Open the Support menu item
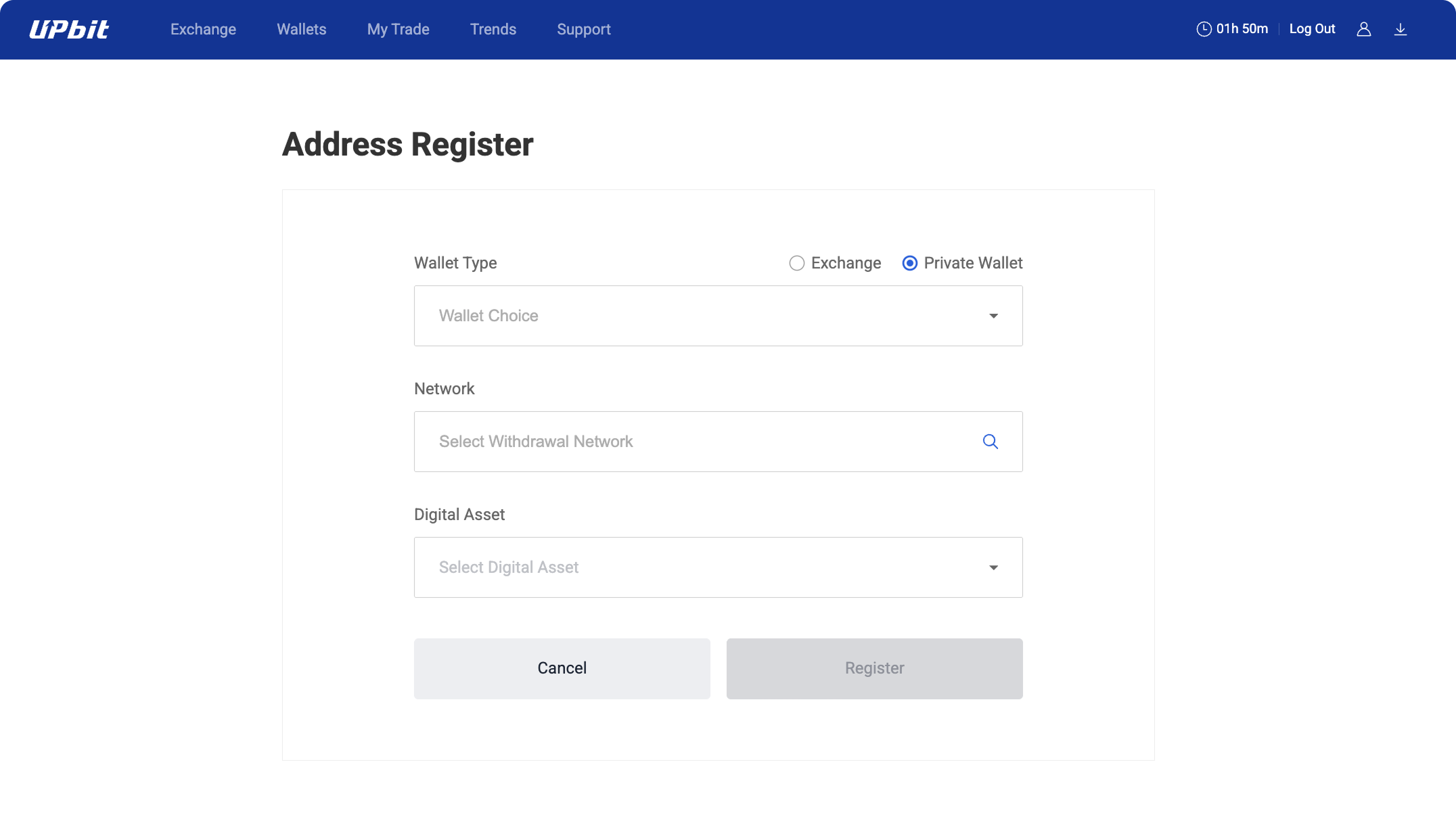The width and height of the screenshot is (1456, 821). click(x=583, y=29)
